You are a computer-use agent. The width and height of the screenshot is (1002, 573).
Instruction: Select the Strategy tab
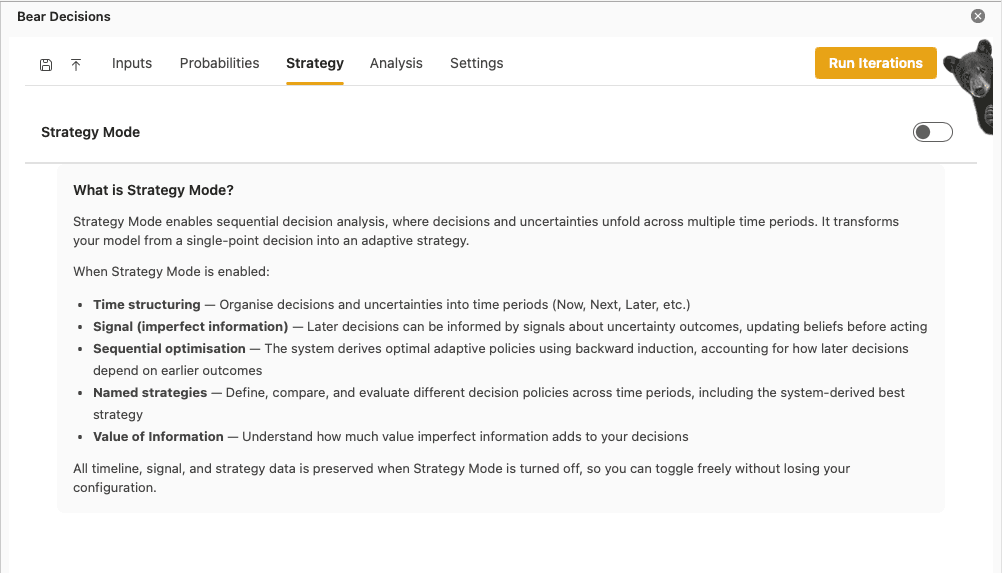point(315,63)
